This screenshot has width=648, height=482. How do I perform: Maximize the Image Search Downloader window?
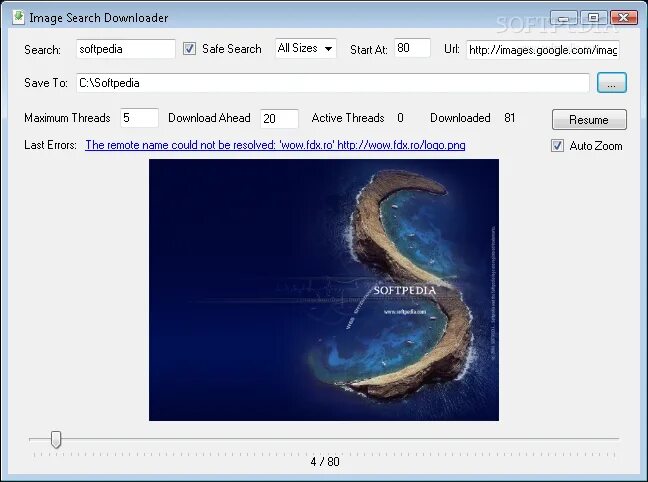coord(593,18)
